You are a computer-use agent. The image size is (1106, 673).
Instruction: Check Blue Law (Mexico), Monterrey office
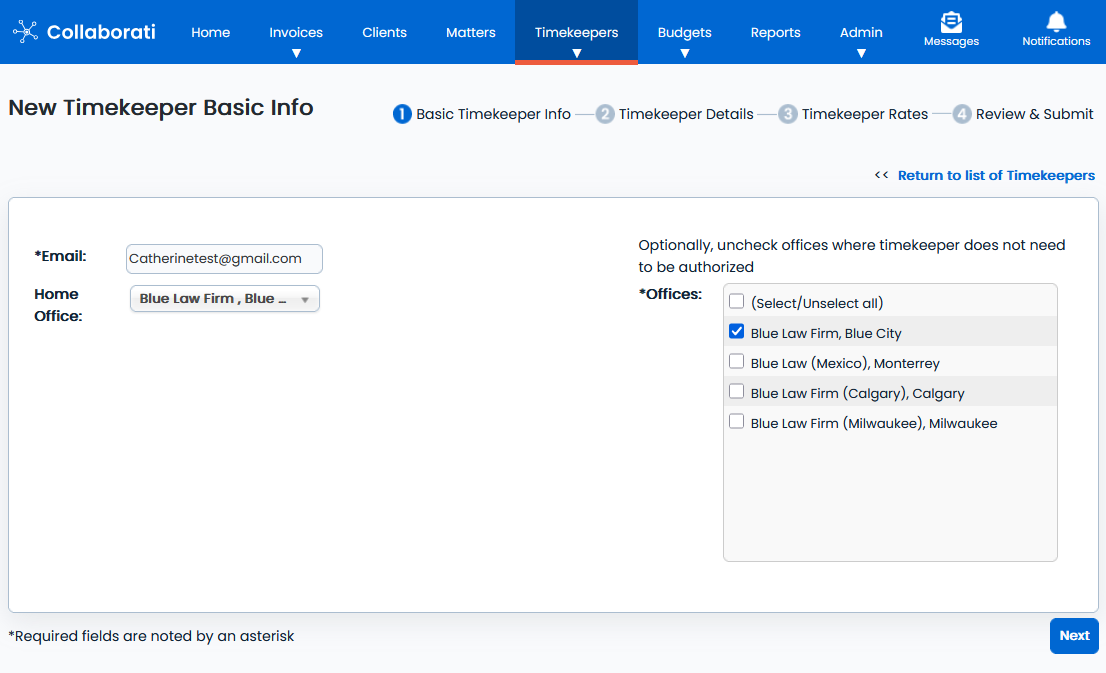tap(737, 362)
